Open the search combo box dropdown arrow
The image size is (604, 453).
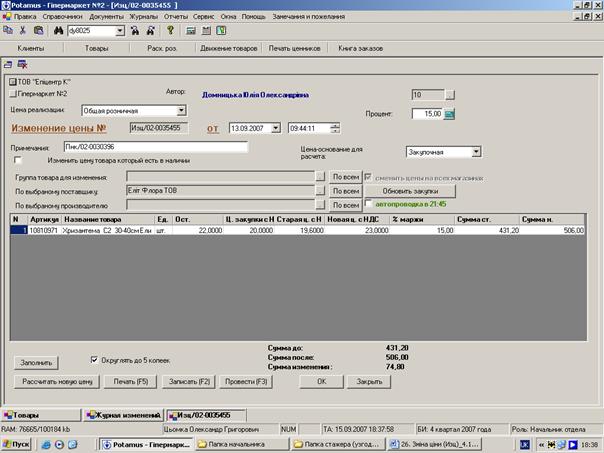(x=120, y=31)
